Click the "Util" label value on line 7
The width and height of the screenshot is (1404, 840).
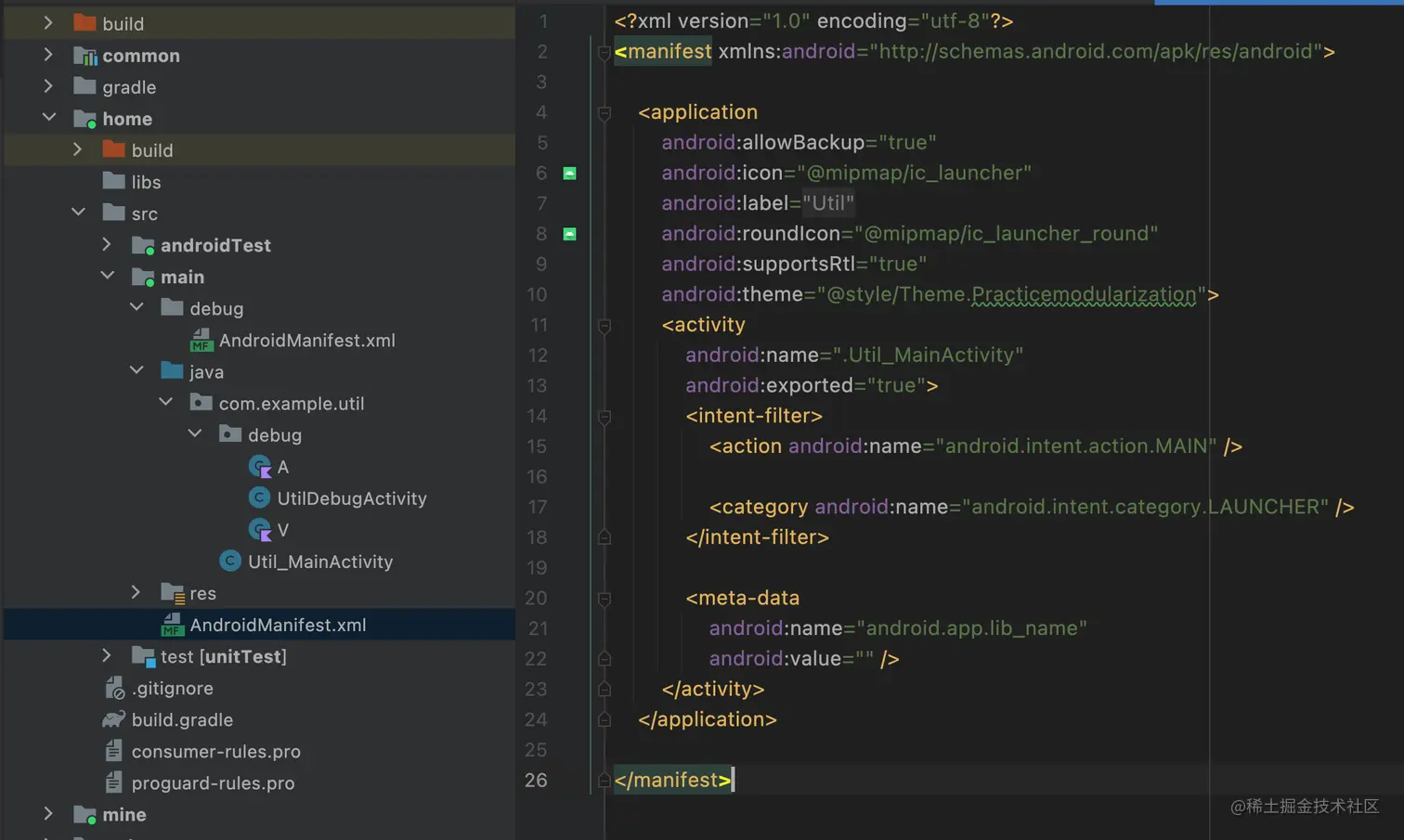point(828,202)
